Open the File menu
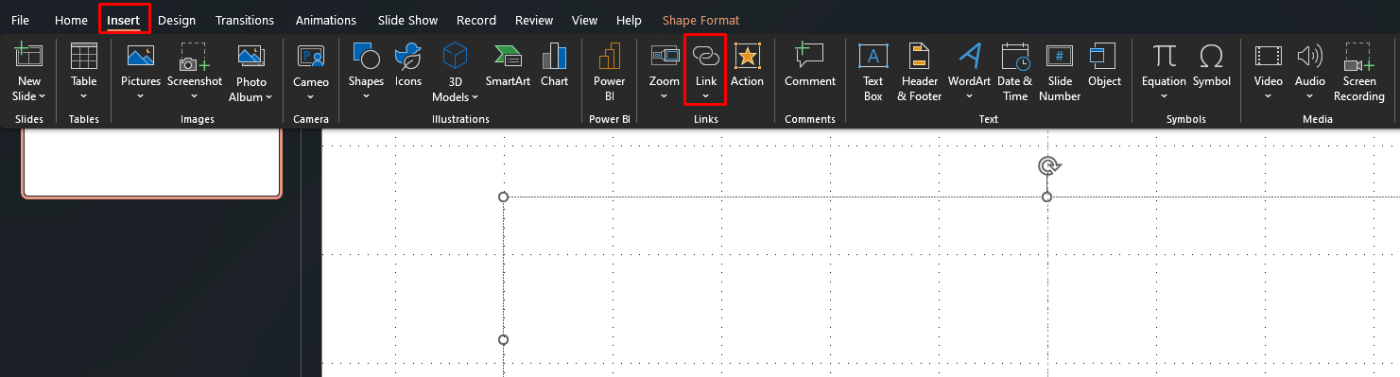Screen dimensions: 1400x377 (20, 20)
